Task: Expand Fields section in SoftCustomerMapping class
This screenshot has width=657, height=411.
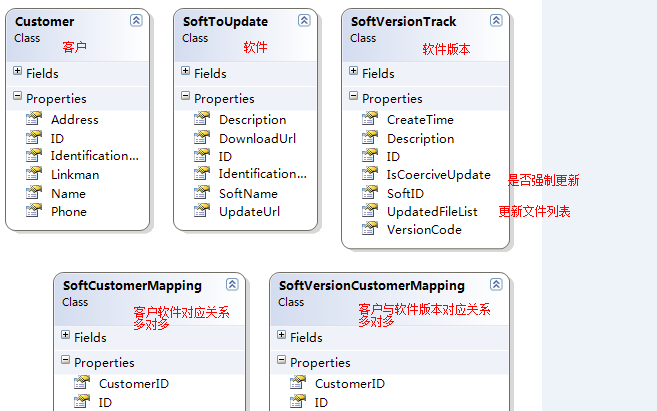Action: (65, 335)
